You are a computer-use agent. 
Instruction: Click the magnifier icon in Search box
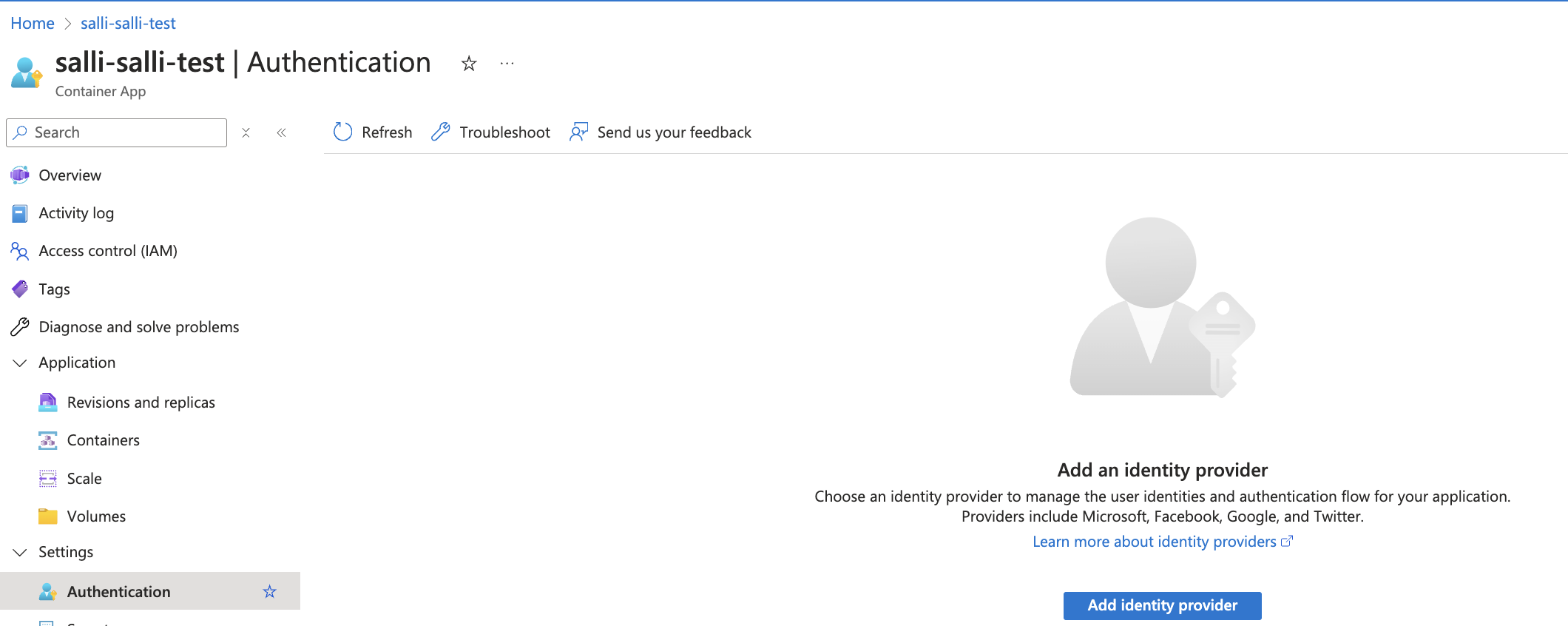[21, 132]
